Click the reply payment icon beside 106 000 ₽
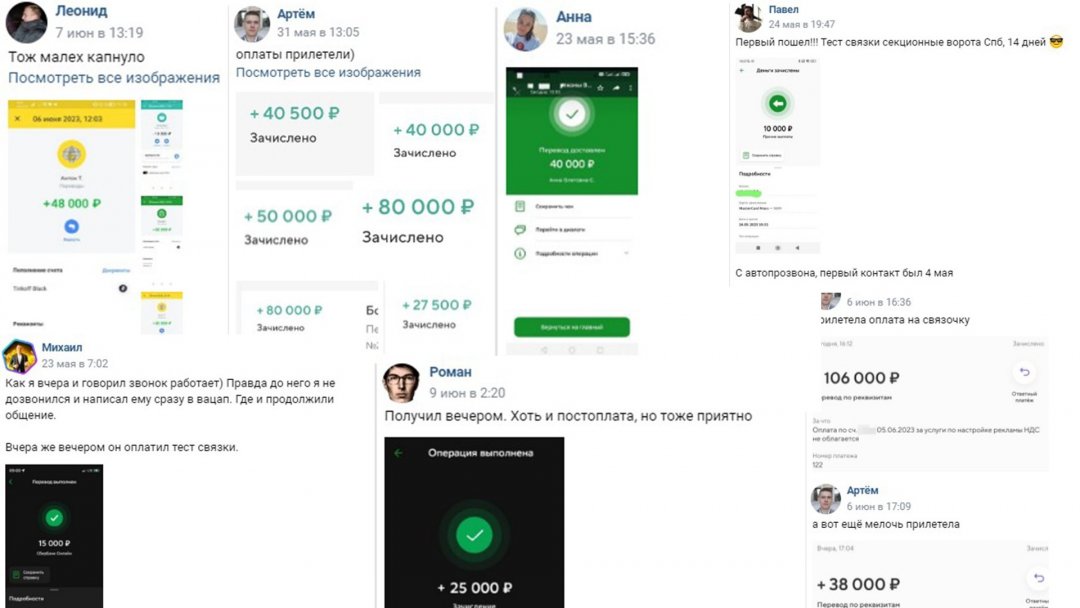 (x=1024, y=373)
